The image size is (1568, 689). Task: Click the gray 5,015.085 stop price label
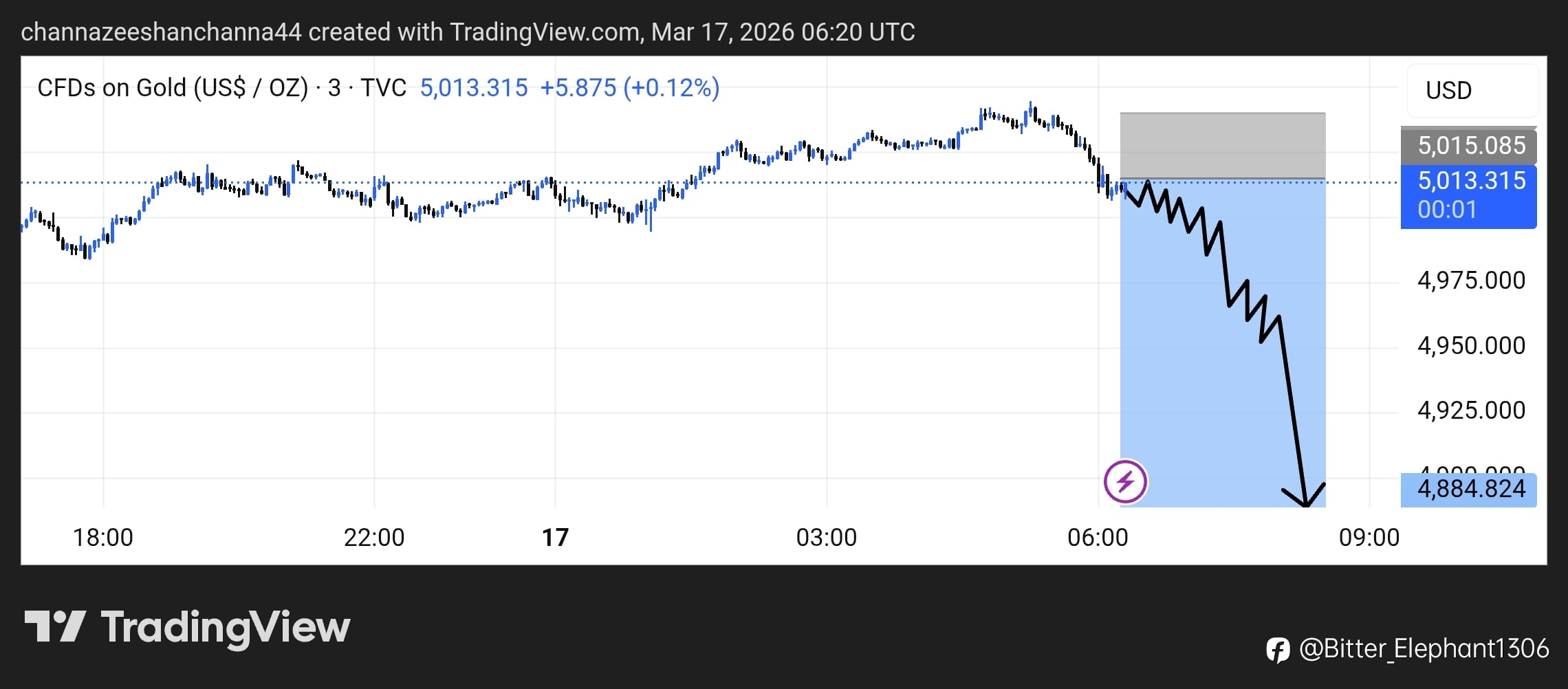click(x=1470, y=146)
